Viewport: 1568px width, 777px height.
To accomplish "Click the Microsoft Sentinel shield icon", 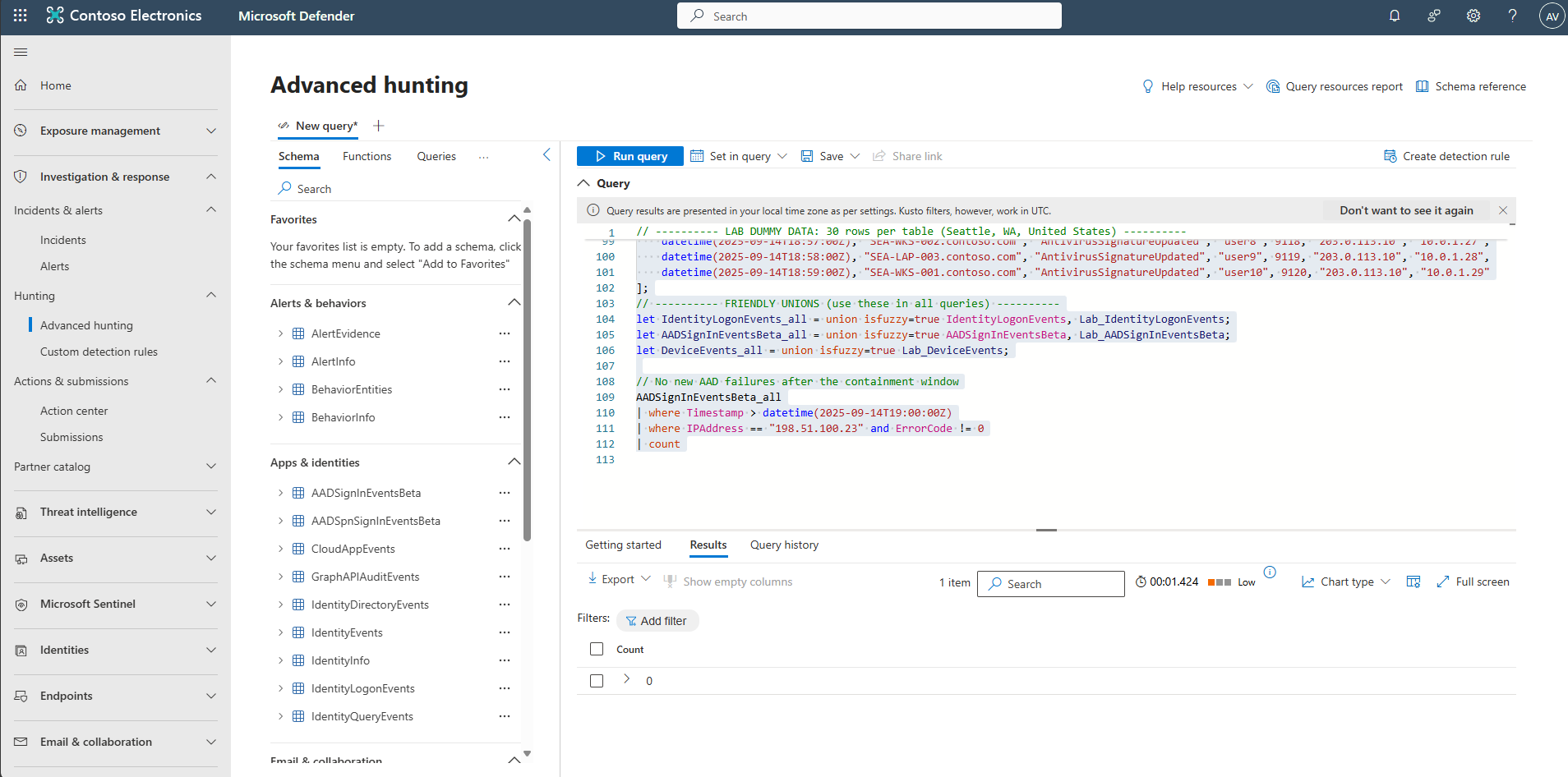I will click(x=21, y=605).
